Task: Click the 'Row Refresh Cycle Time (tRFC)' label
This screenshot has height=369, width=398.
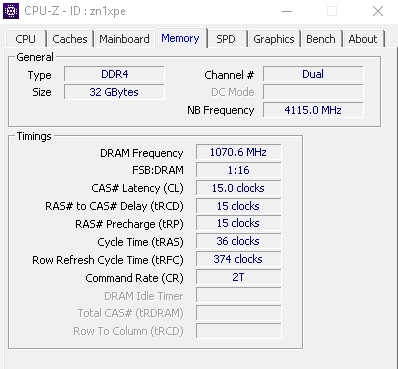Action: pos(108,260)
